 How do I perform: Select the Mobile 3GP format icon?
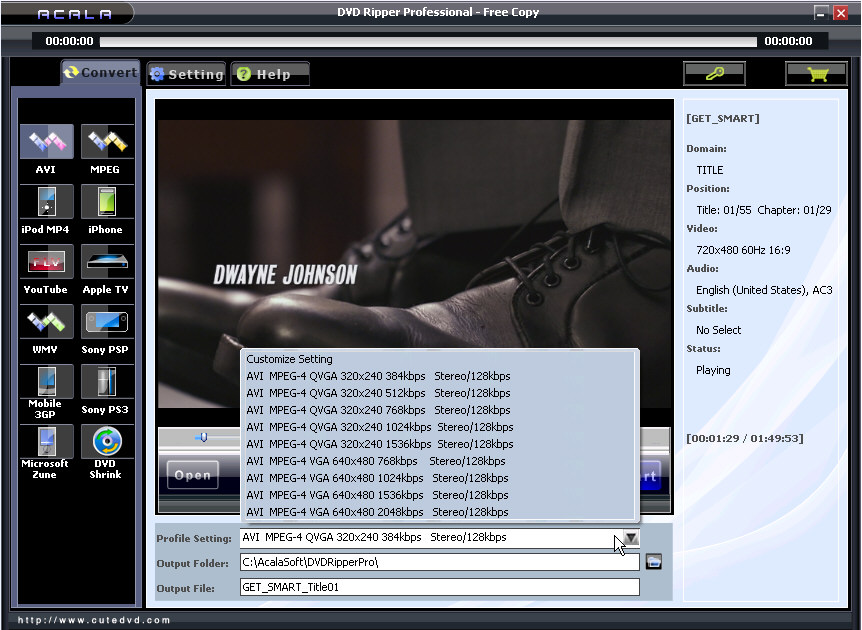pos(47,382)
